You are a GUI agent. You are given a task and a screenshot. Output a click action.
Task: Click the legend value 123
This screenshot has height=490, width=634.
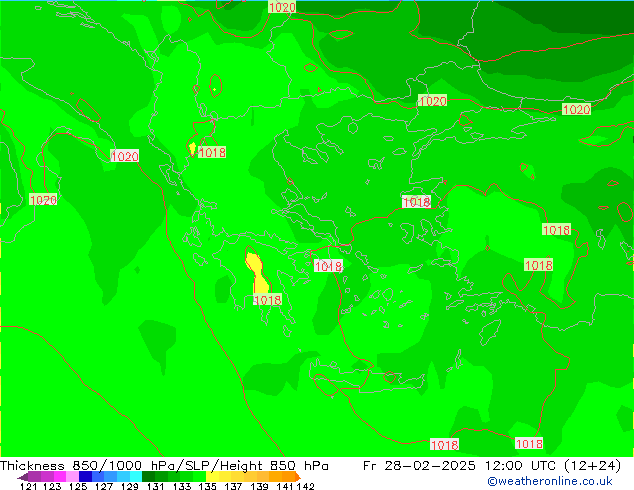(52, 486)
